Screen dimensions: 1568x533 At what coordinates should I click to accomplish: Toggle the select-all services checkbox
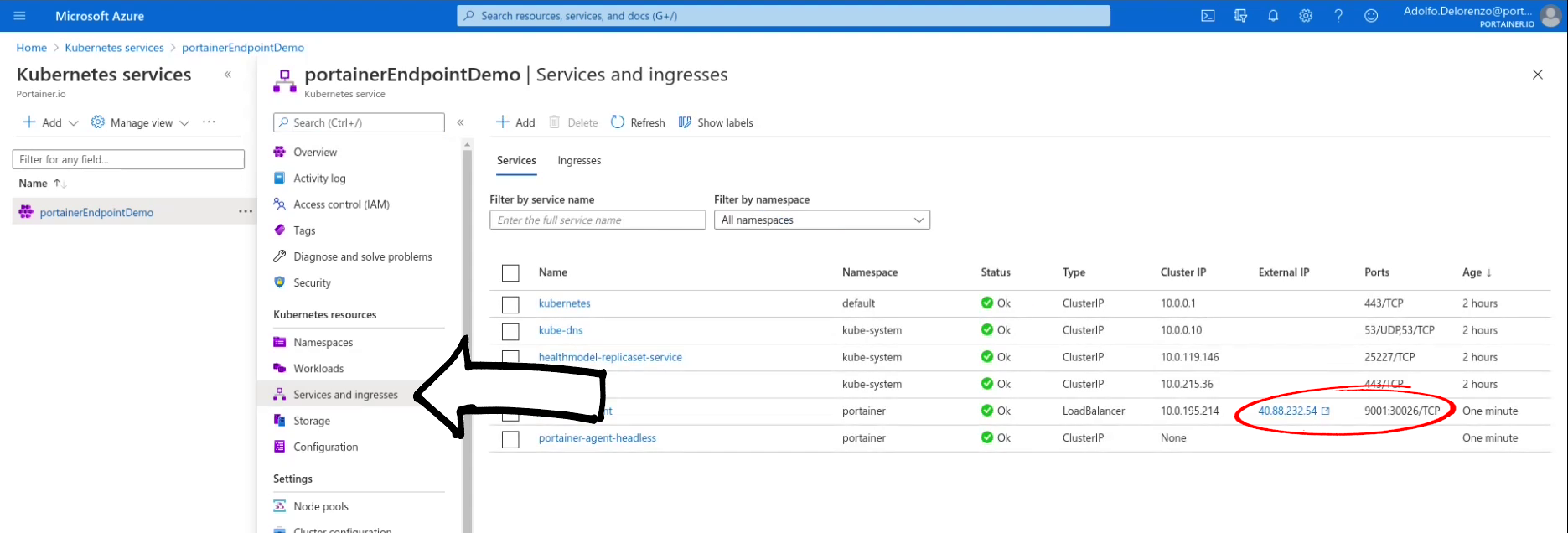[x=510, y=273]
